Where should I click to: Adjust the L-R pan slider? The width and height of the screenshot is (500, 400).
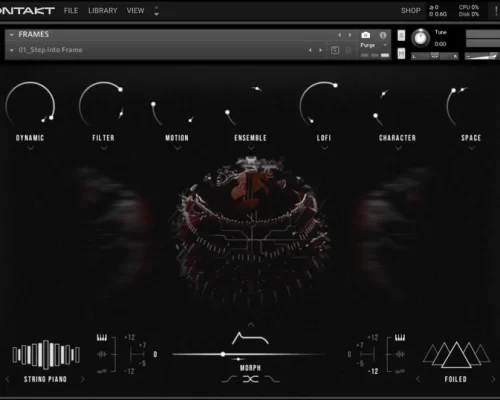click(x=435, y=56)
